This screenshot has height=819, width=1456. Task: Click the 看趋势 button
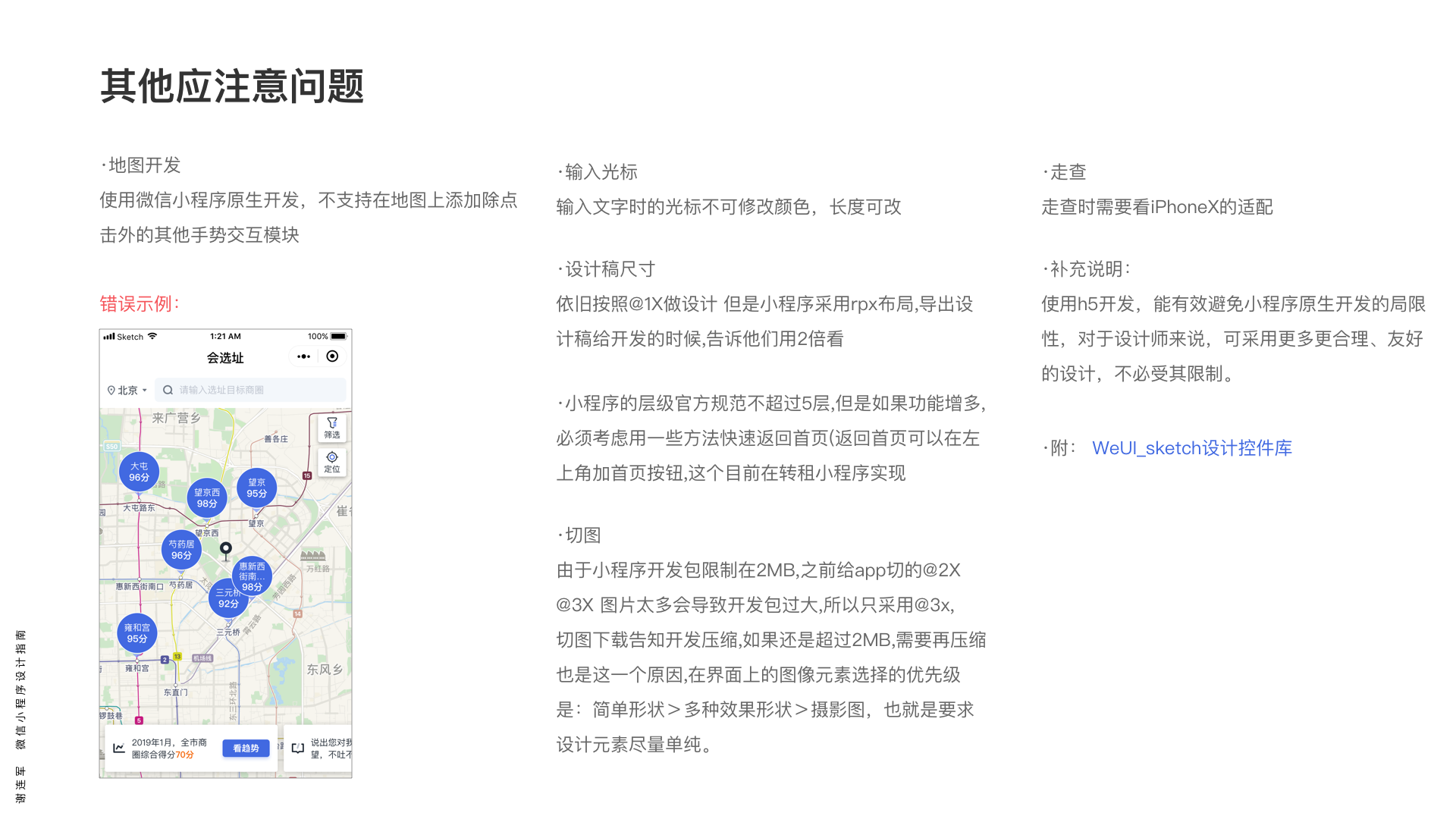point(246,748)
